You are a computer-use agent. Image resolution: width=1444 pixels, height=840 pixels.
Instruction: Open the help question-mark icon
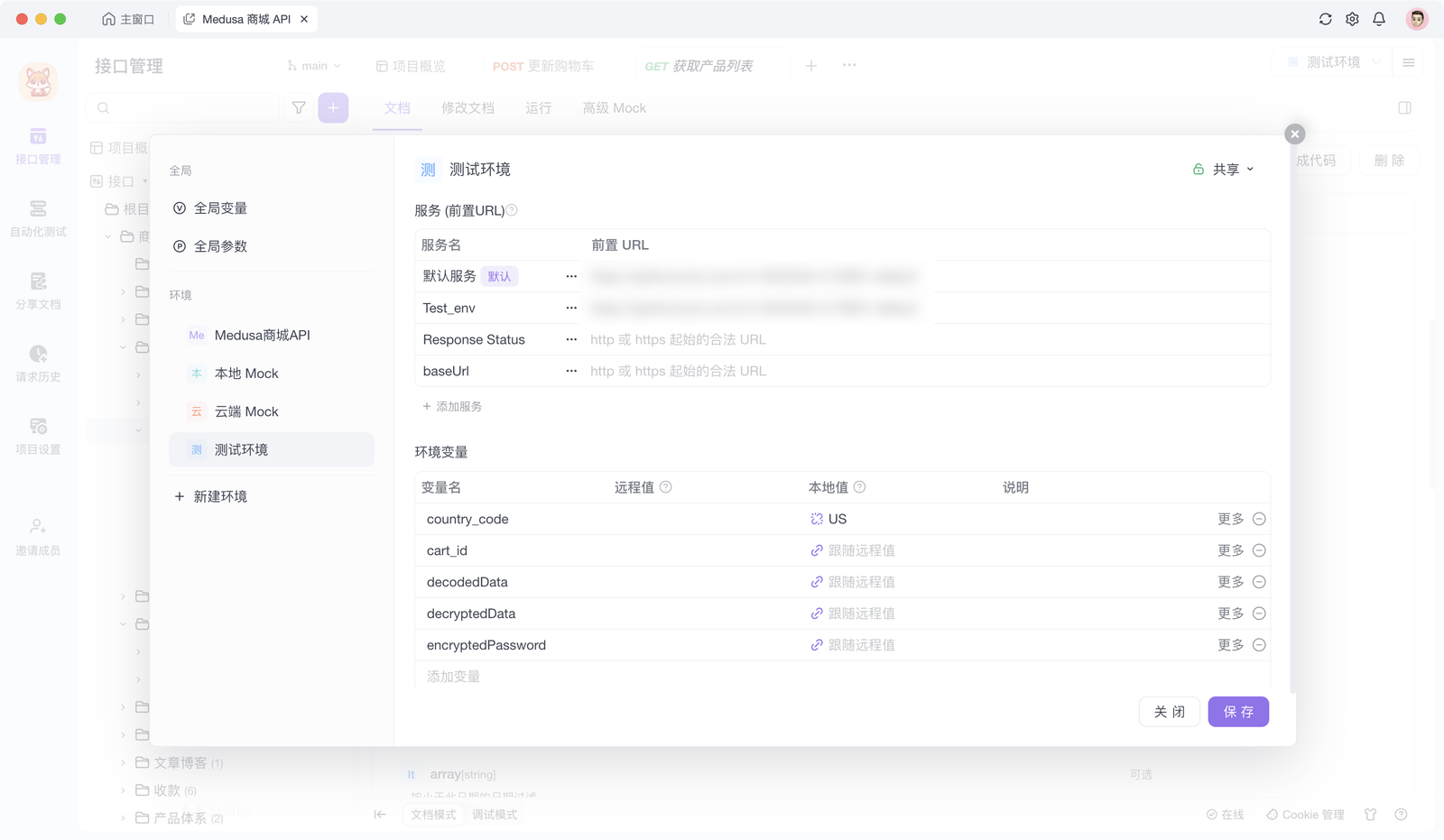point(1402,814)
